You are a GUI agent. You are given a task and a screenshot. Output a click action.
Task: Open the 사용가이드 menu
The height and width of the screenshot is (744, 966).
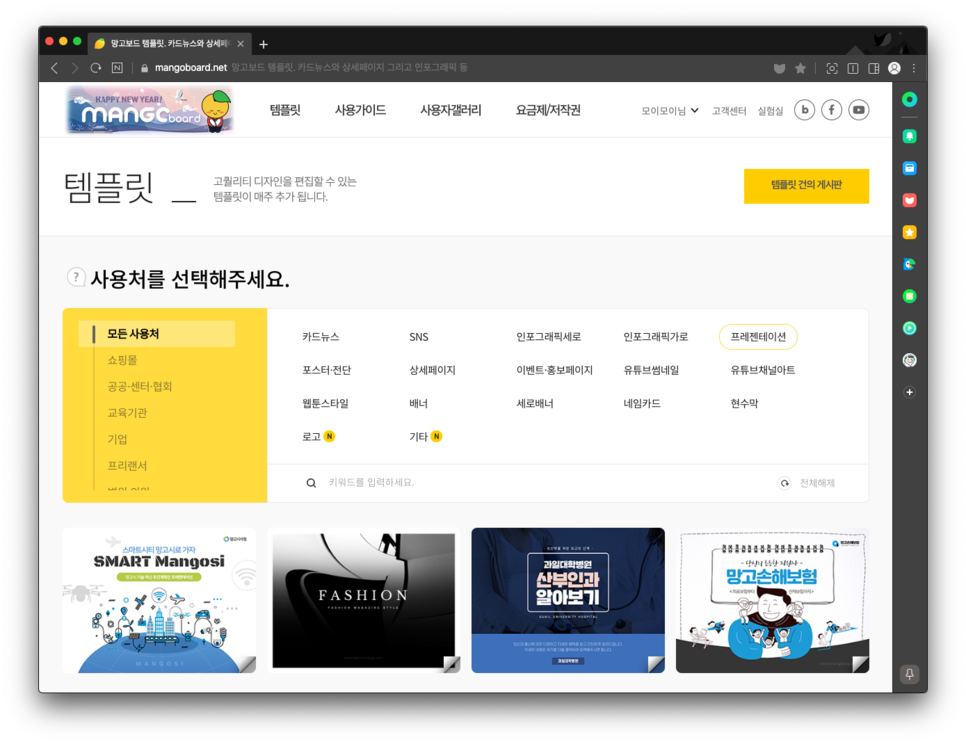click(x=360, y=110)
